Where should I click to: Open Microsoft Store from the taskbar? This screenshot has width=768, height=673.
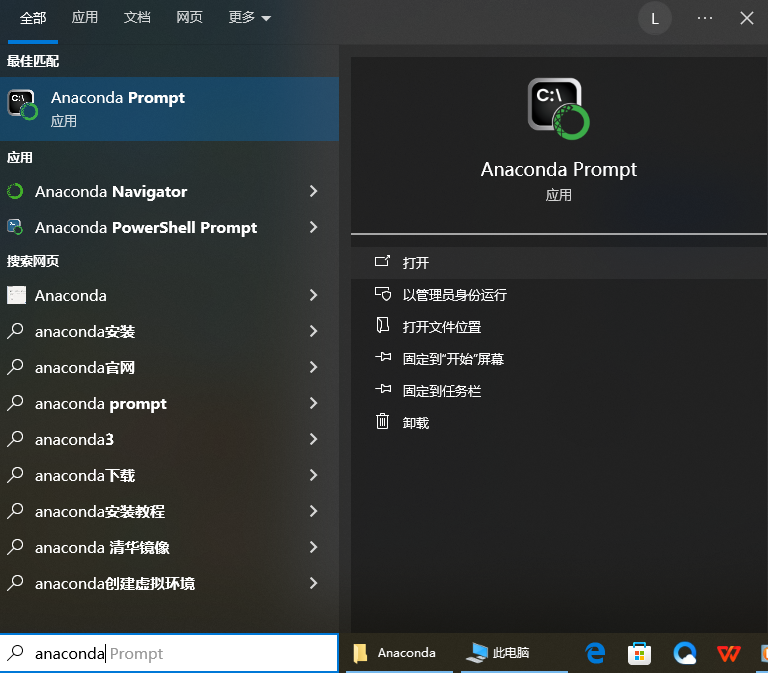(640, 653)
